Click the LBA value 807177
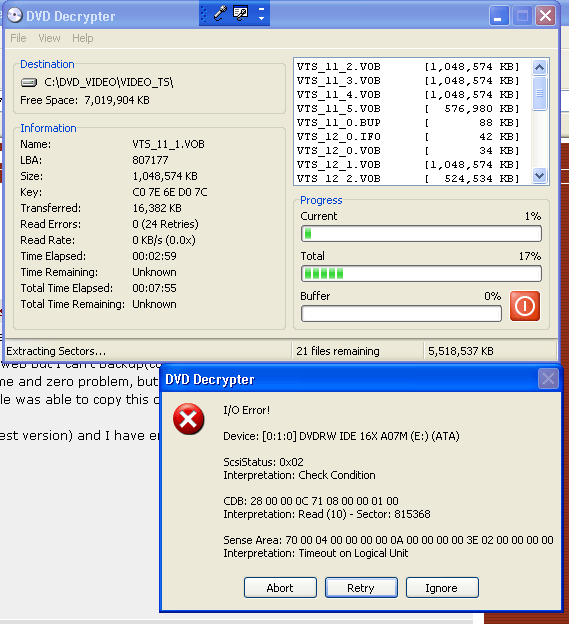This screenshot has height=624, width=569. click(150, 160)
